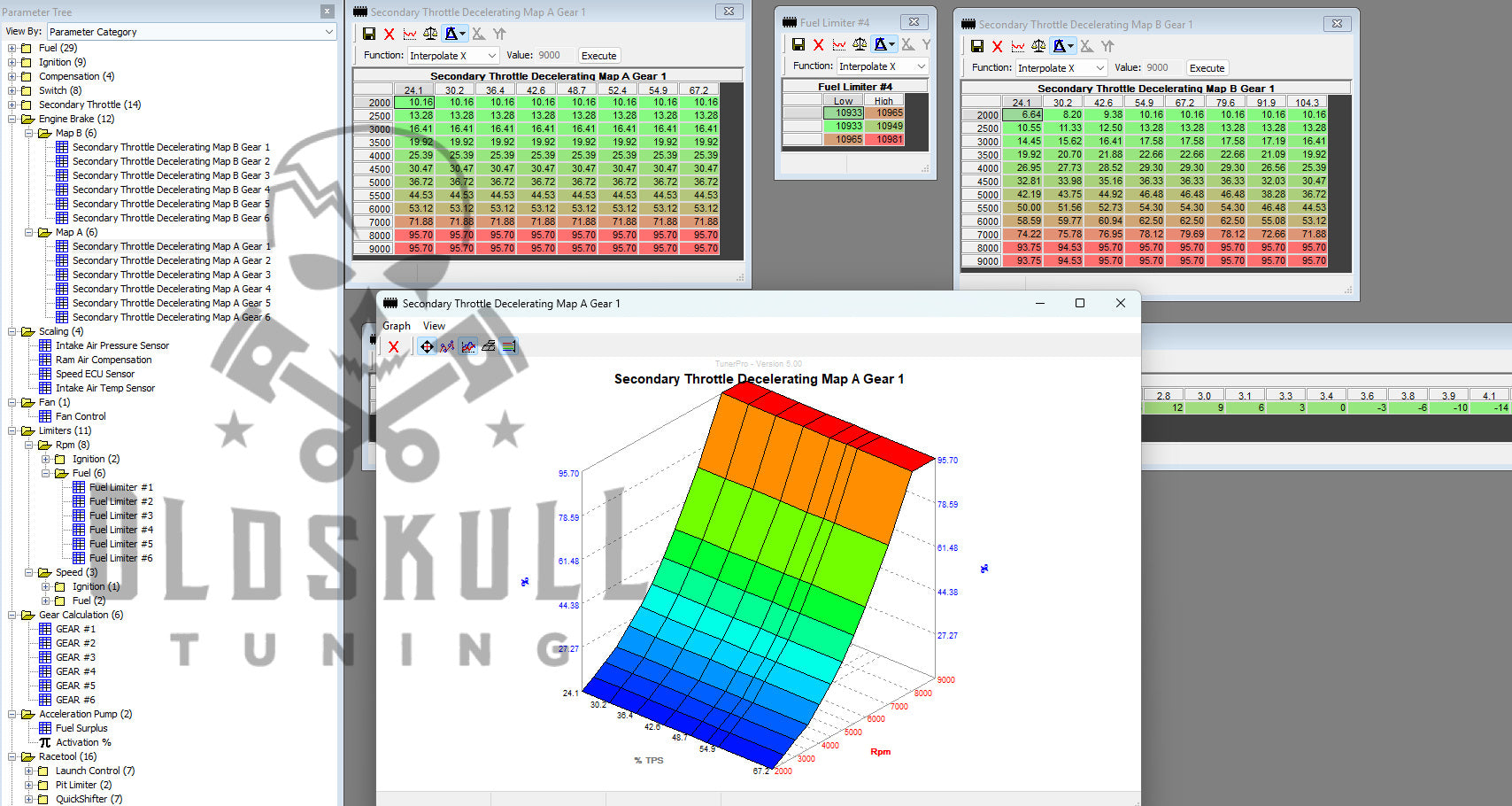1512x806 pixels.
Task: Click compare scales icon in Map A Gear 1 table toolbar
Action: 430,34
